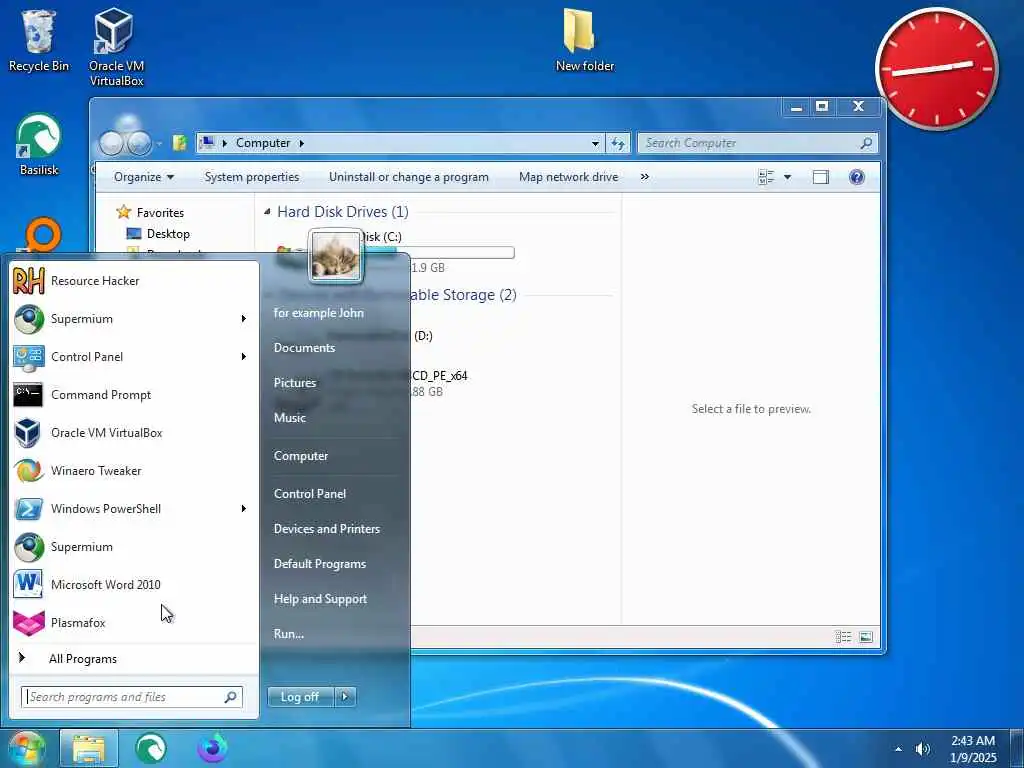
Task: Open the view options dropdown arrow
Action: point(788,177)
